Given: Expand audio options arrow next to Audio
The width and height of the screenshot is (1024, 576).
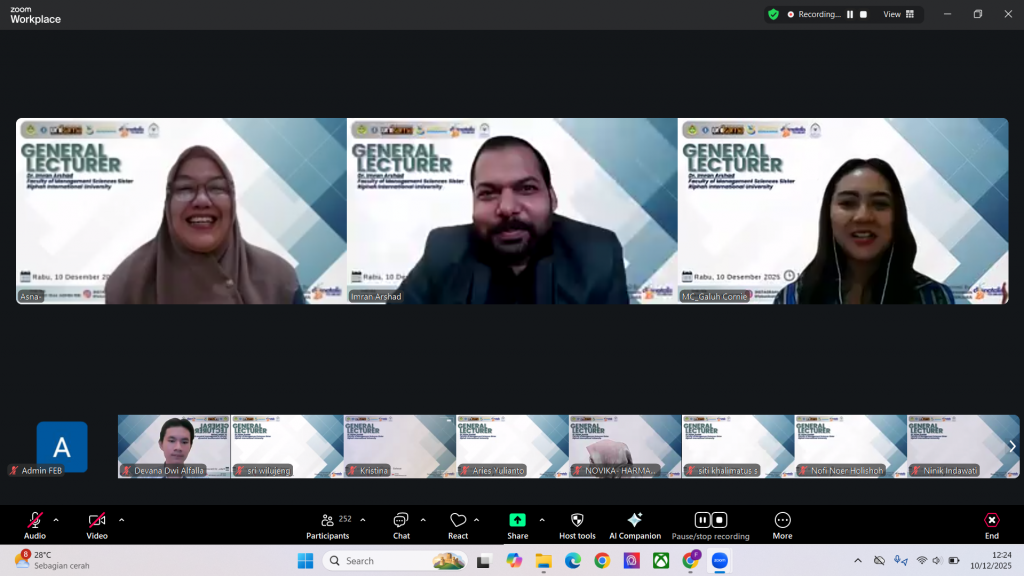Looking at the screenshot, I should (56, 520).
